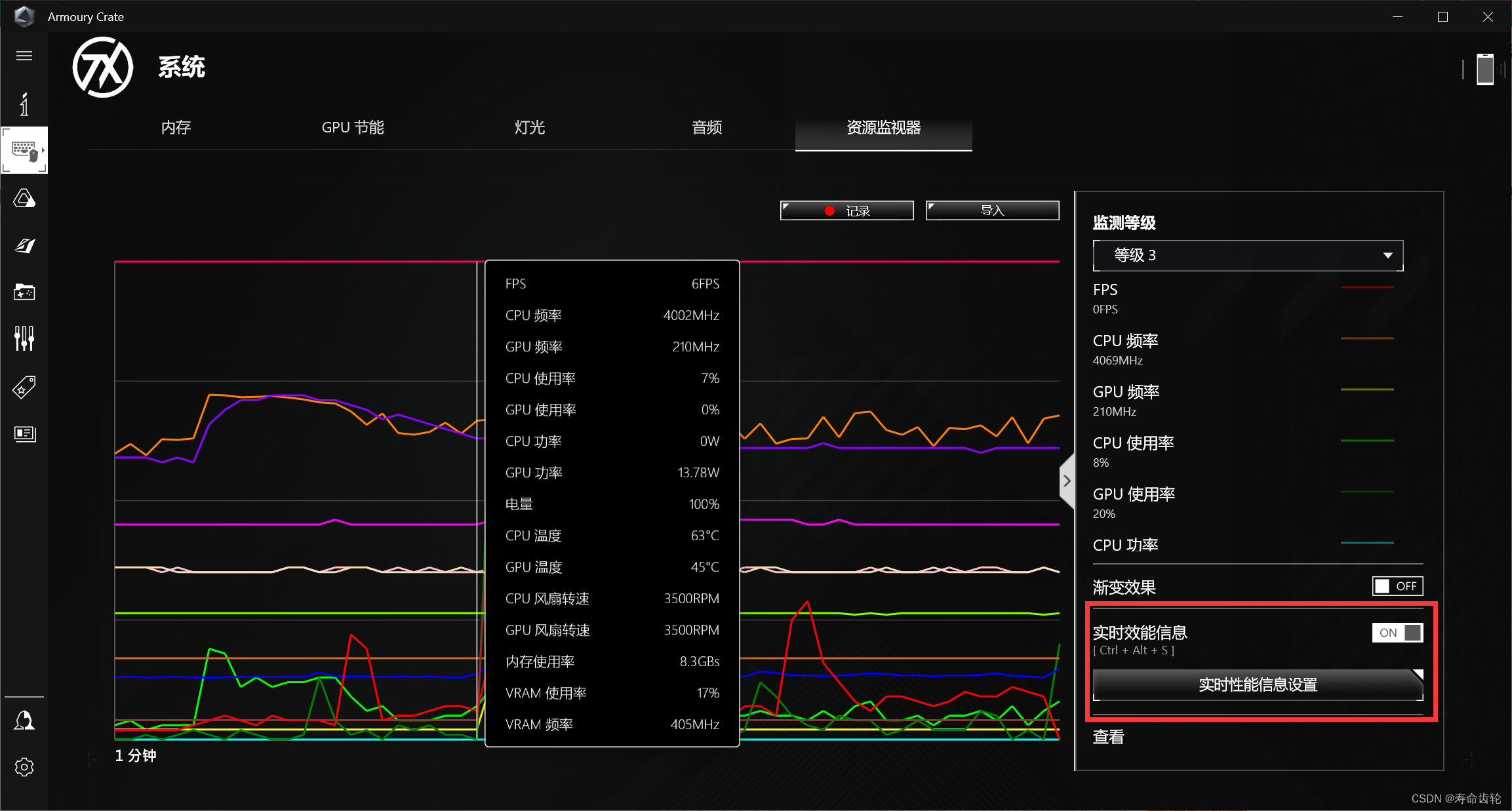Select the Scenario Profiles sliders icon
The height and width of the screenshot is (811, 1512).
pyautogui.click(x=24, y=338)
